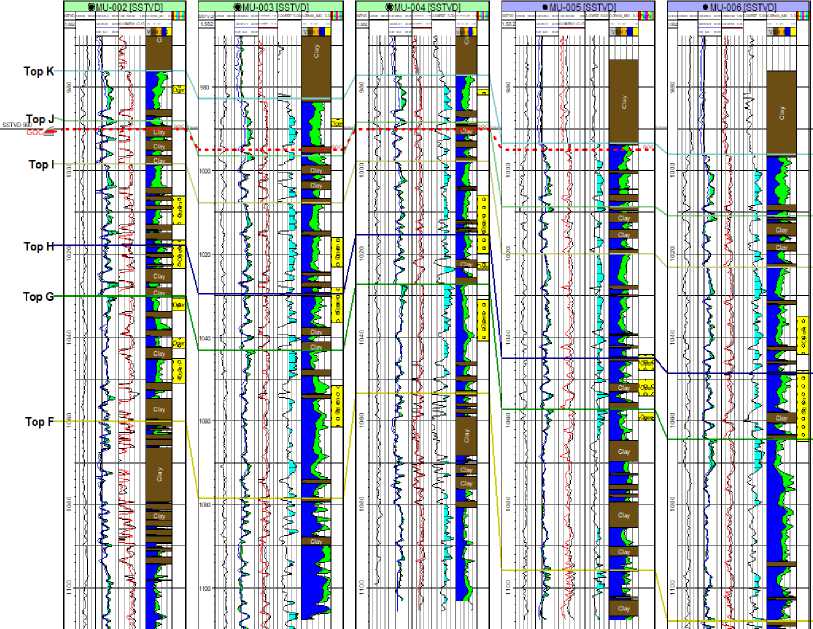Screen dimensions: 813x629
Task: Click the topmost yellow annotation box in MU-002
Action: [x=179, y=90]
